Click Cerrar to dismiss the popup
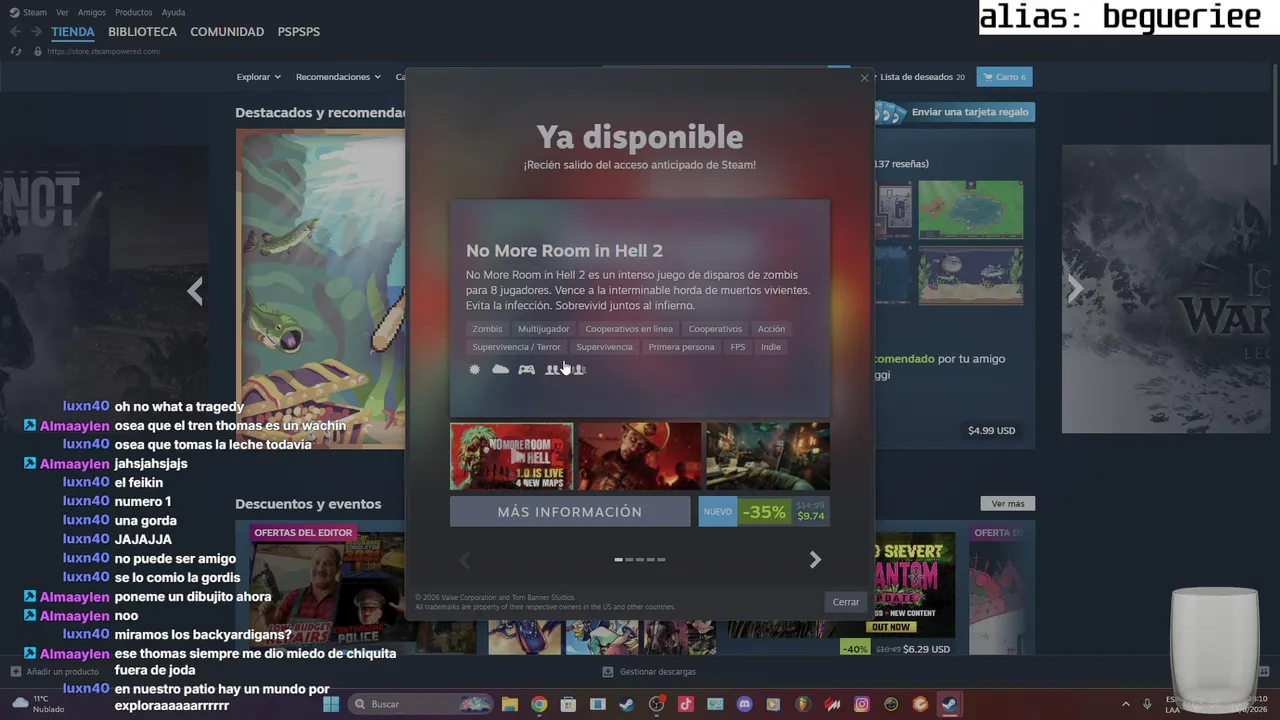 846,602
